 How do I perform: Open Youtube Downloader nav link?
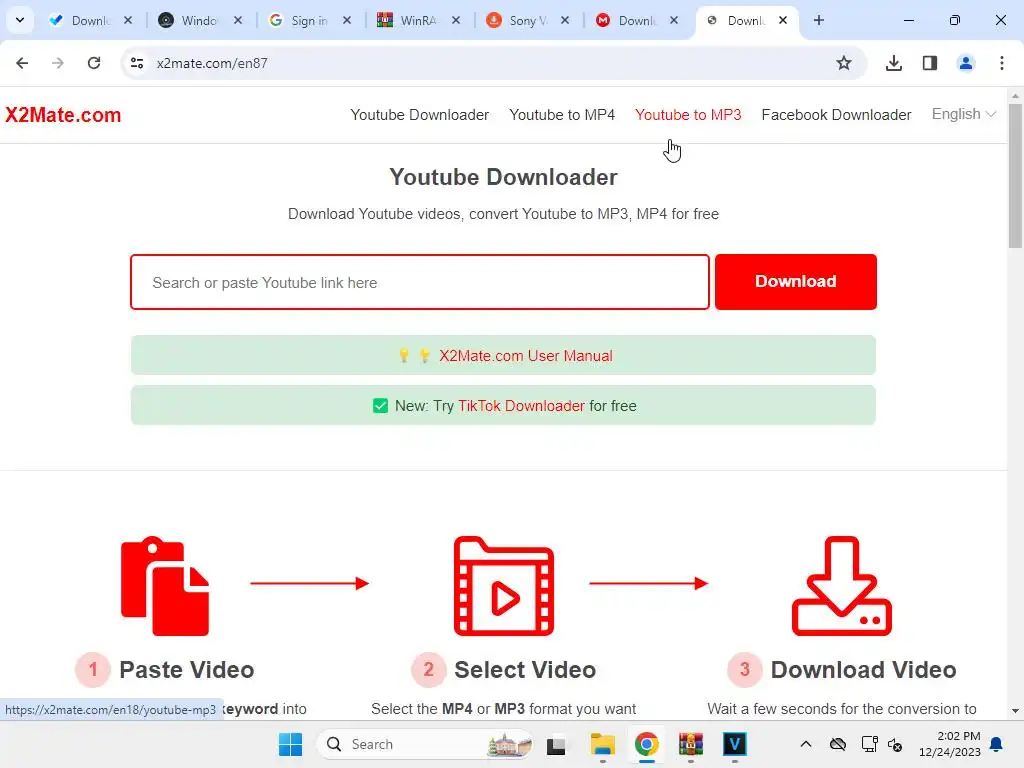(419, 115)
